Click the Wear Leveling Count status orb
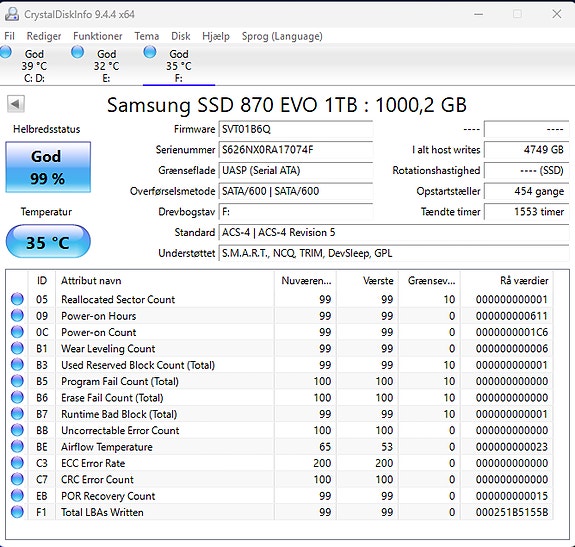 click(17, 348)
